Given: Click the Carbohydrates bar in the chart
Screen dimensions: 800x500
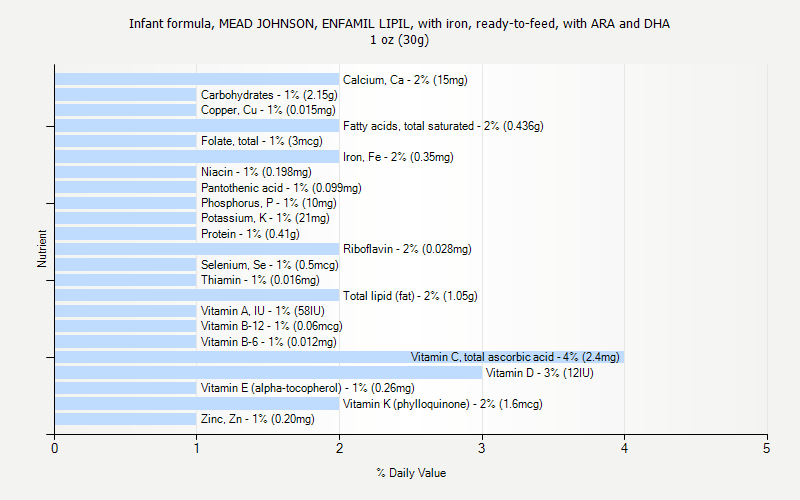Looking at the screenshot, I should tap(126, 94).
